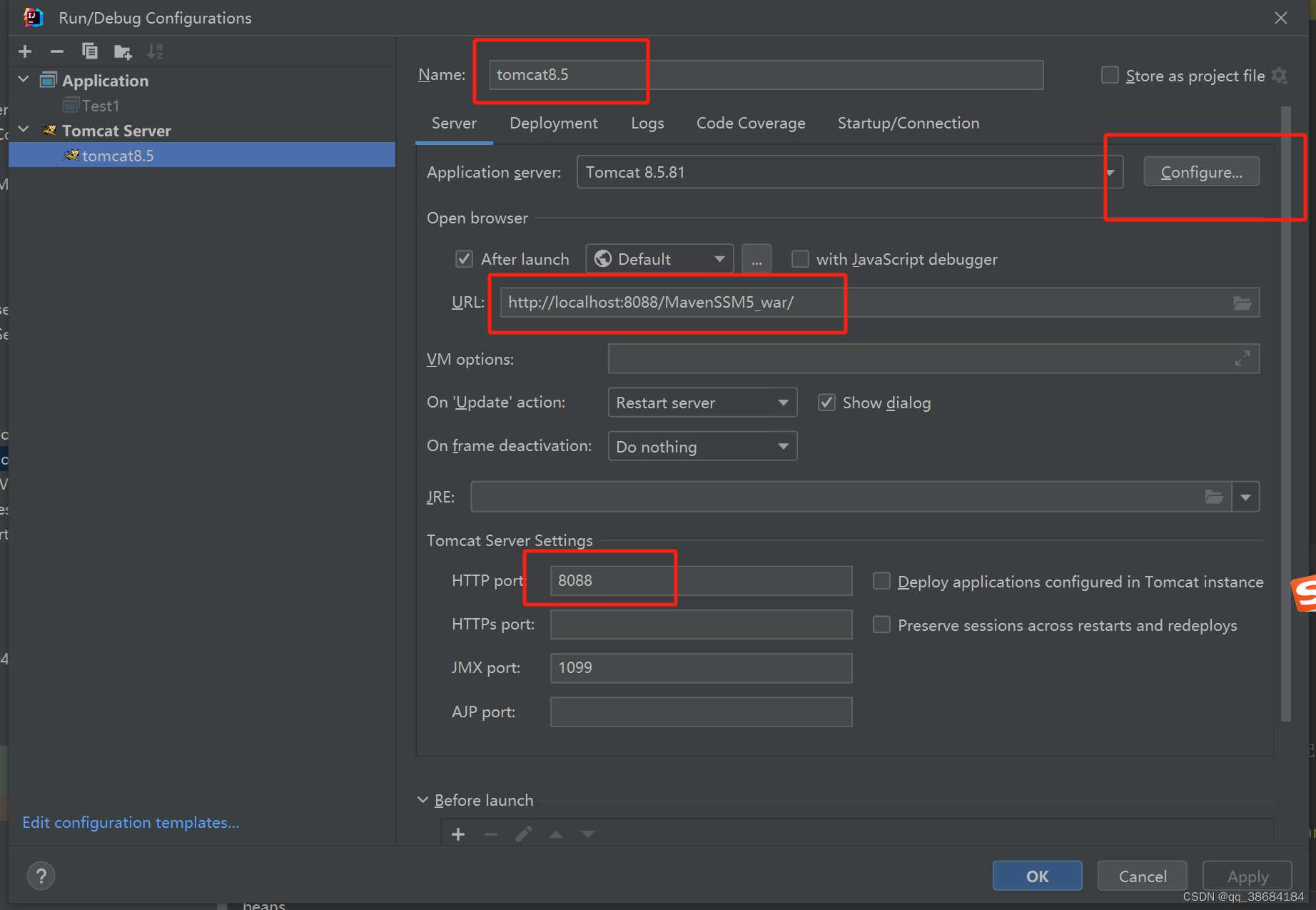Click the settings gear beside Store as project file
1316x910 pixels.
pos(1280,76)
